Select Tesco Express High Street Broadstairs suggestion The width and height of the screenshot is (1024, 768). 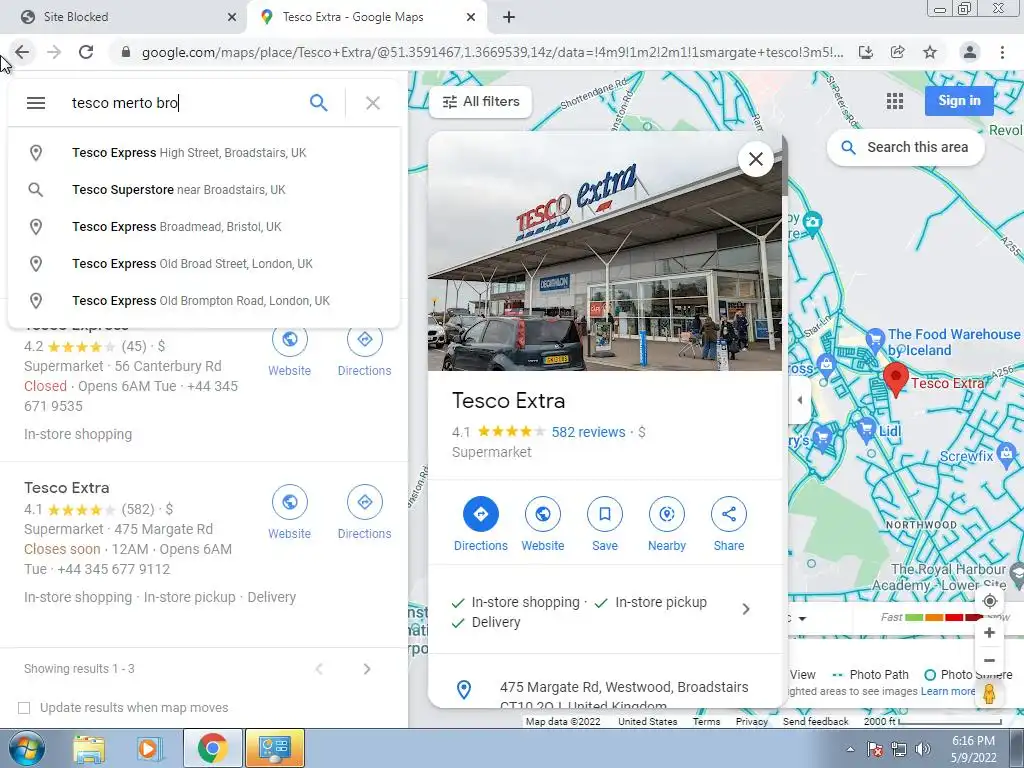click(204, 153)
